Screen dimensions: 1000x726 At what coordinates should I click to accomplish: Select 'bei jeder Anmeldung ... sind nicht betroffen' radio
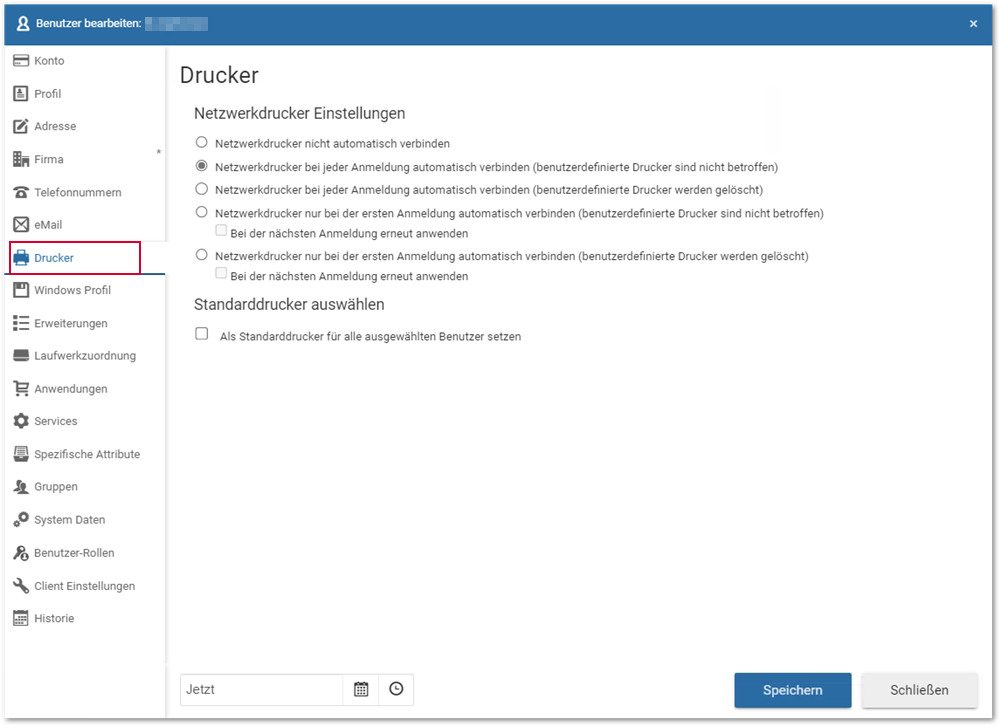pyautogui.click(x=202, y=166)
